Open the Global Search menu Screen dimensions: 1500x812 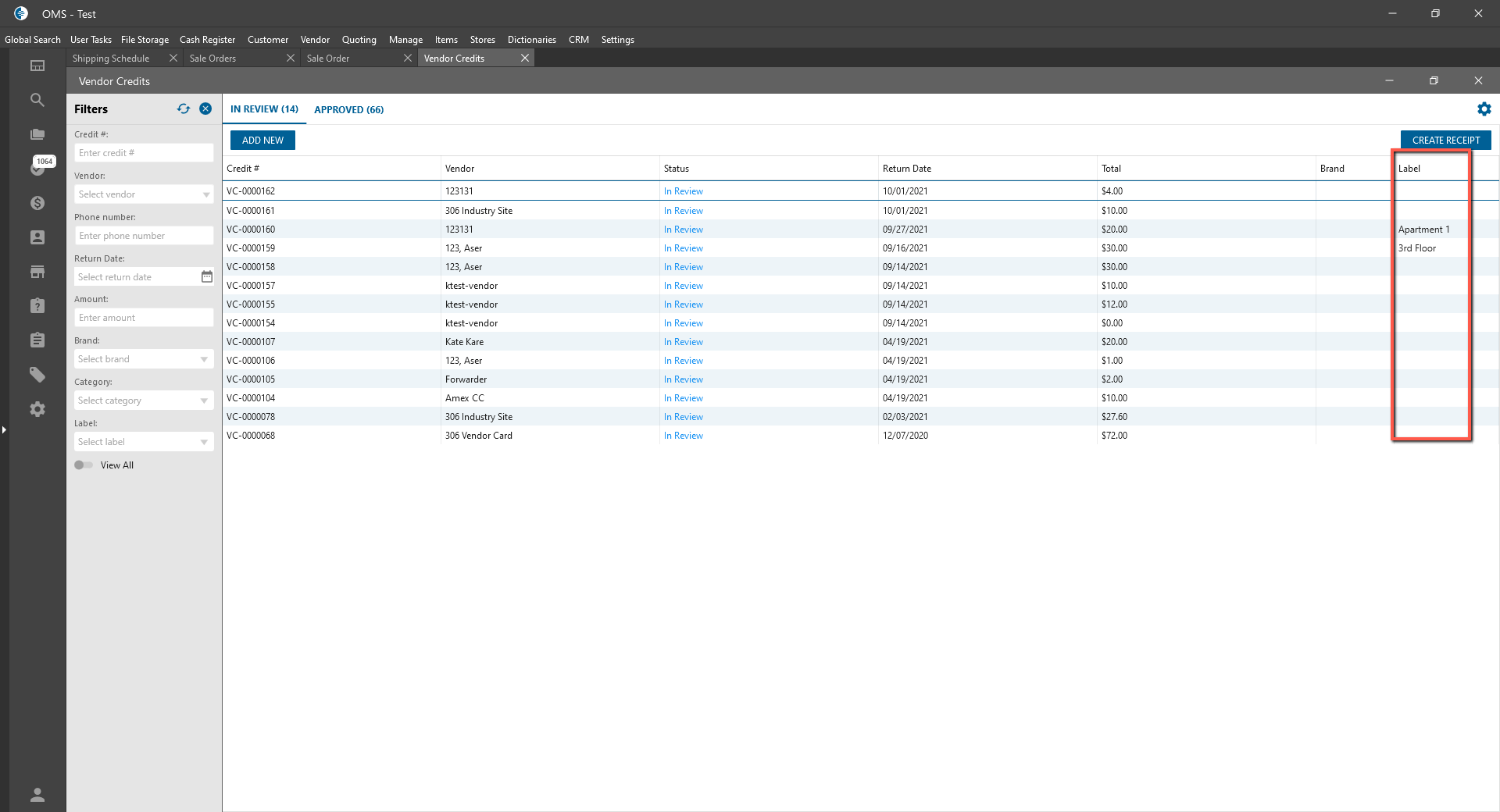(33, 40)
